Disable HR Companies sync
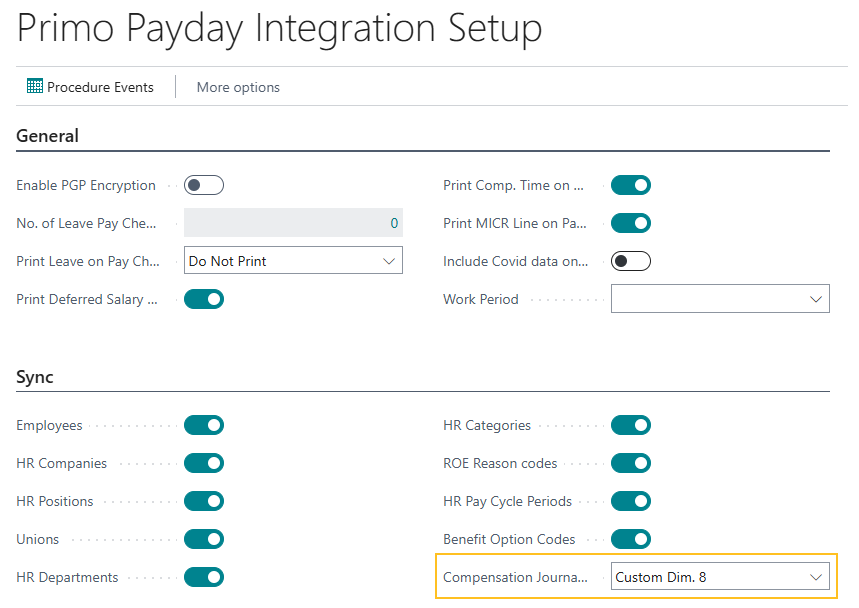Viewport: 859px width, 608px height. pos(203,463)
